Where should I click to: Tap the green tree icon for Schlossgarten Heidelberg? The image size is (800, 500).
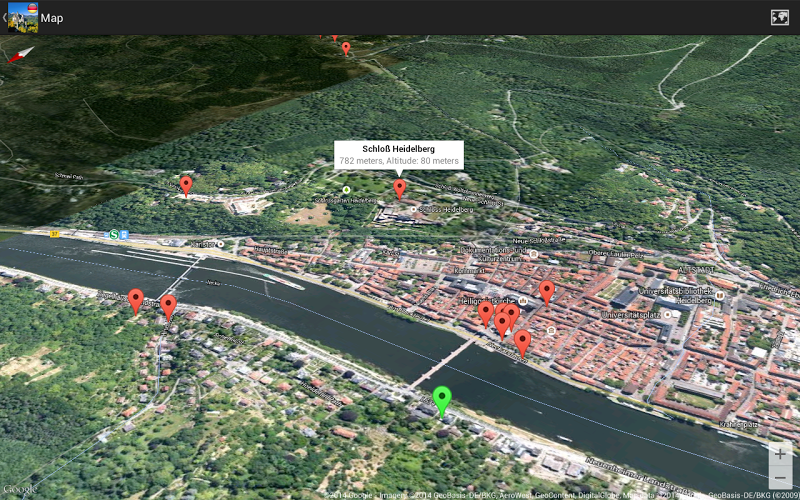(346, 190)
